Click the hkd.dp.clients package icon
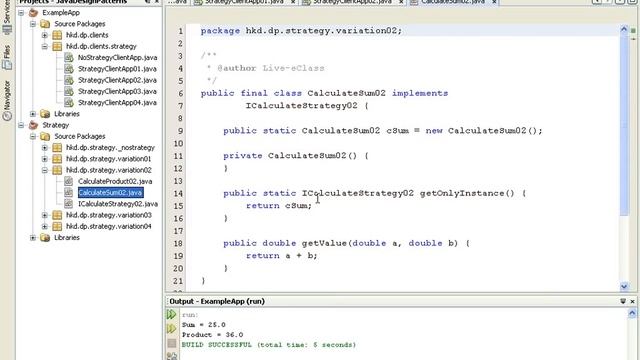640x360 pixels. (x=57, y=35)
